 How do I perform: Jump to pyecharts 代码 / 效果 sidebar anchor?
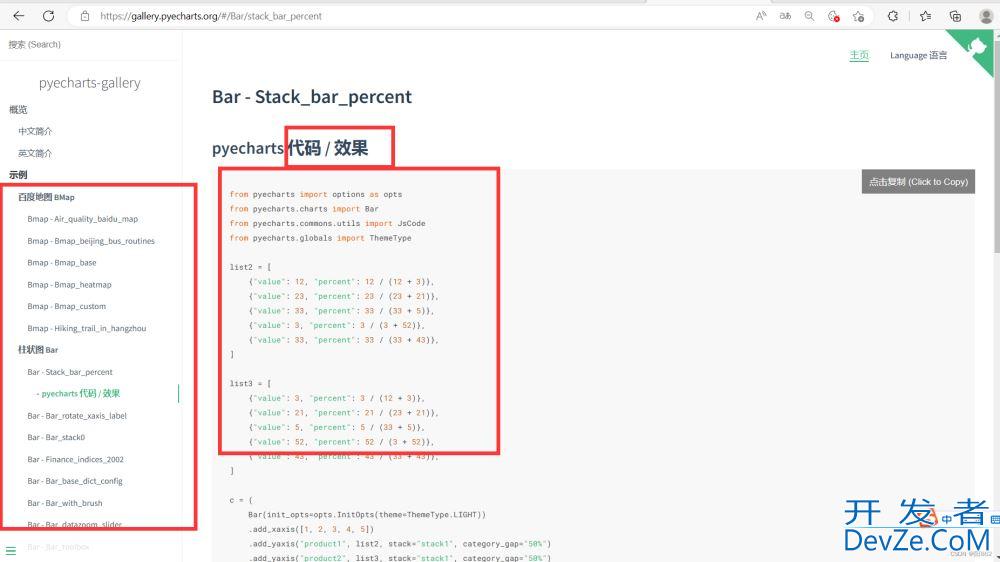[x=78, y=394]
